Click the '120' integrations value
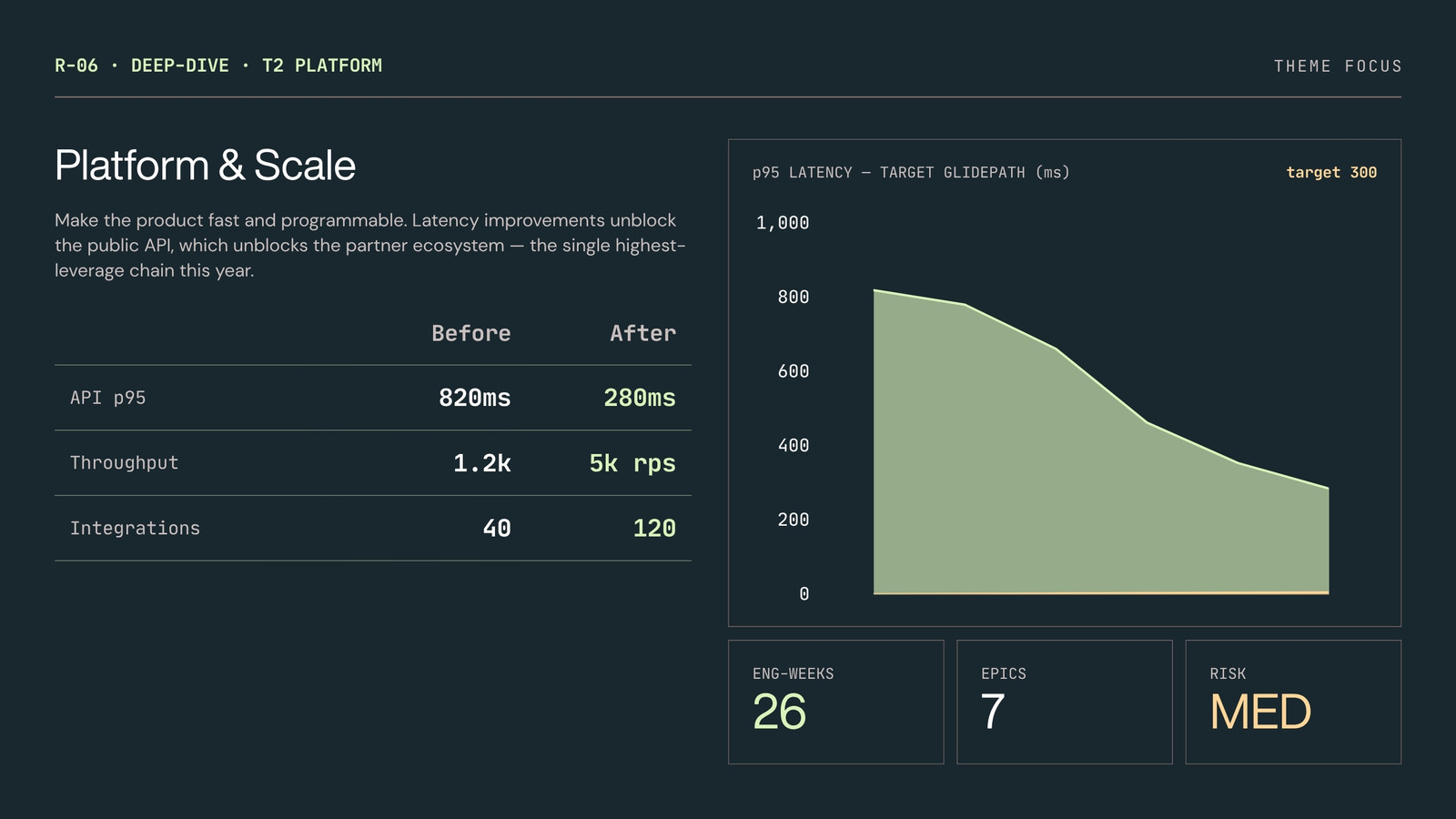The width and height of the screenshot is (1456, 819). coord(654,528)
